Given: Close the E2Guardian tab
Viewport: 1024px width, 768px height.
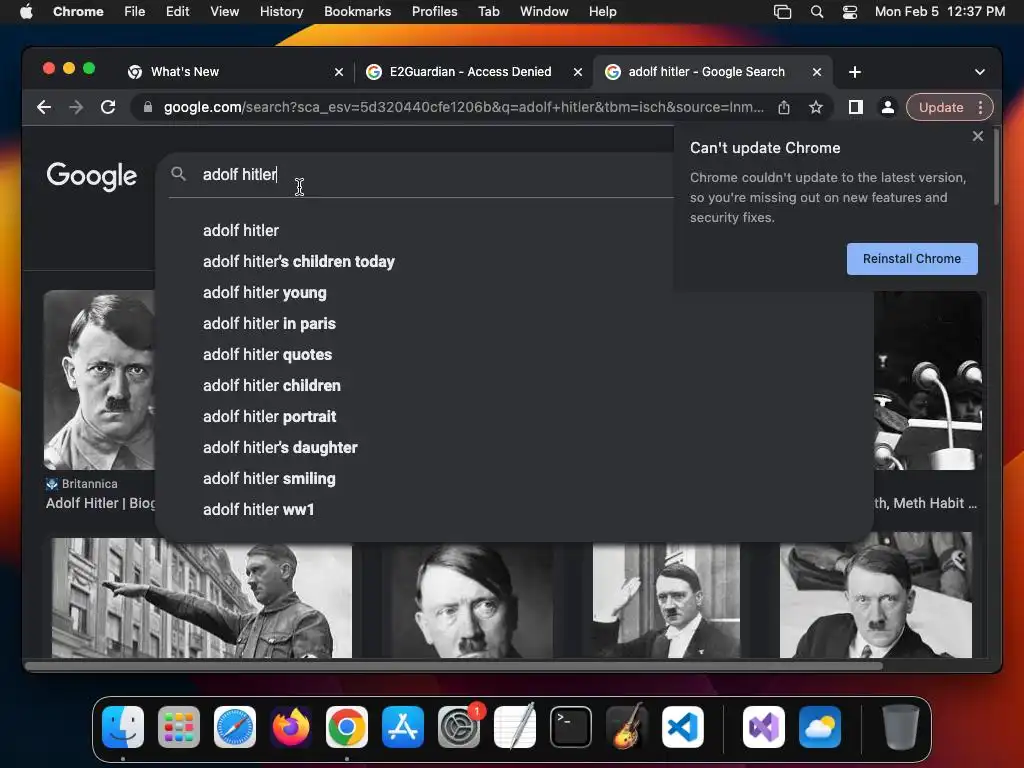Looking at the screenshot, I should (x=578, y=72).
